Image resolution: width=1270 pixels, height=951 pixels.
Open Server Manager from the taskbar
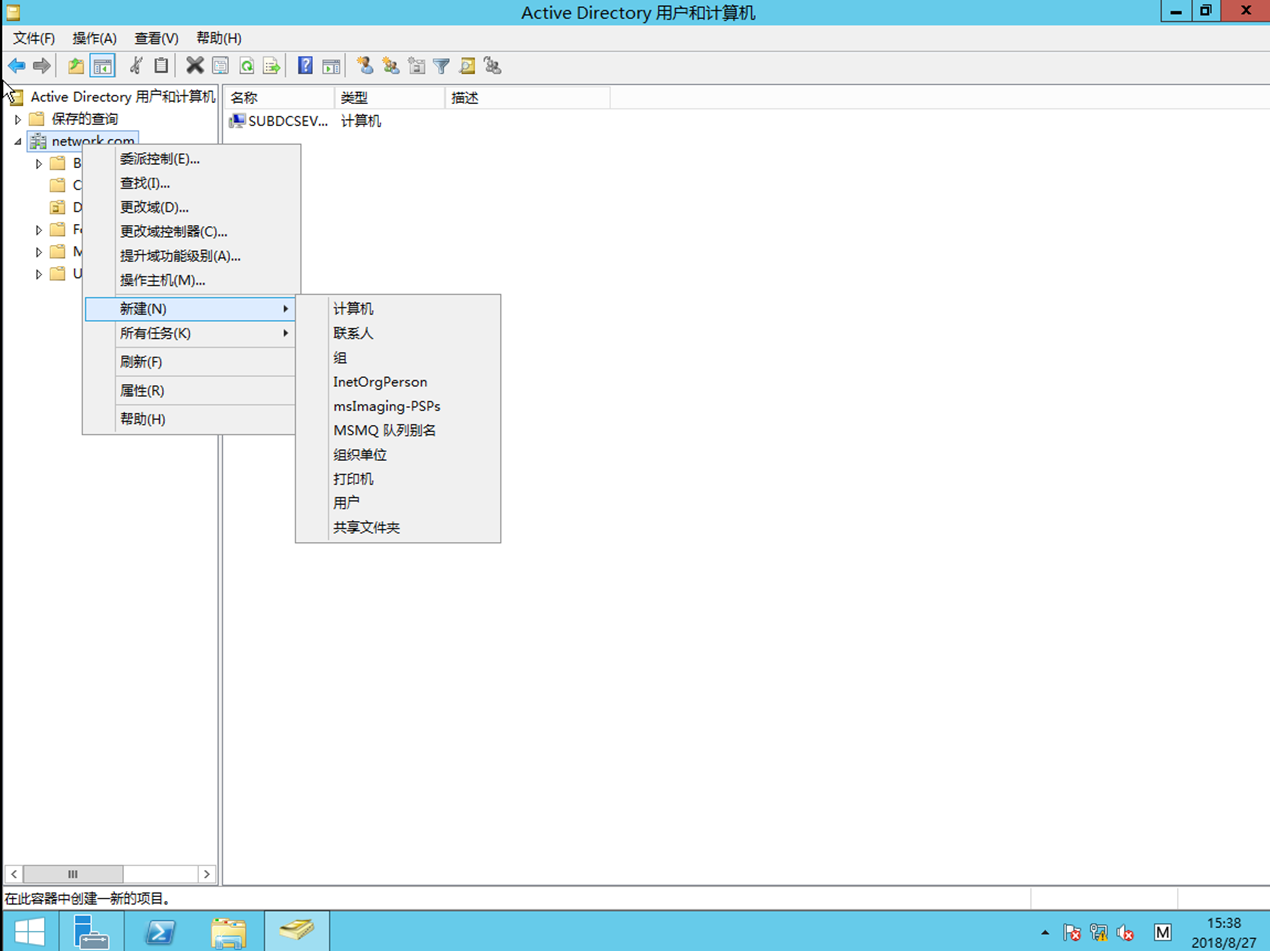[x=92, y=931]
